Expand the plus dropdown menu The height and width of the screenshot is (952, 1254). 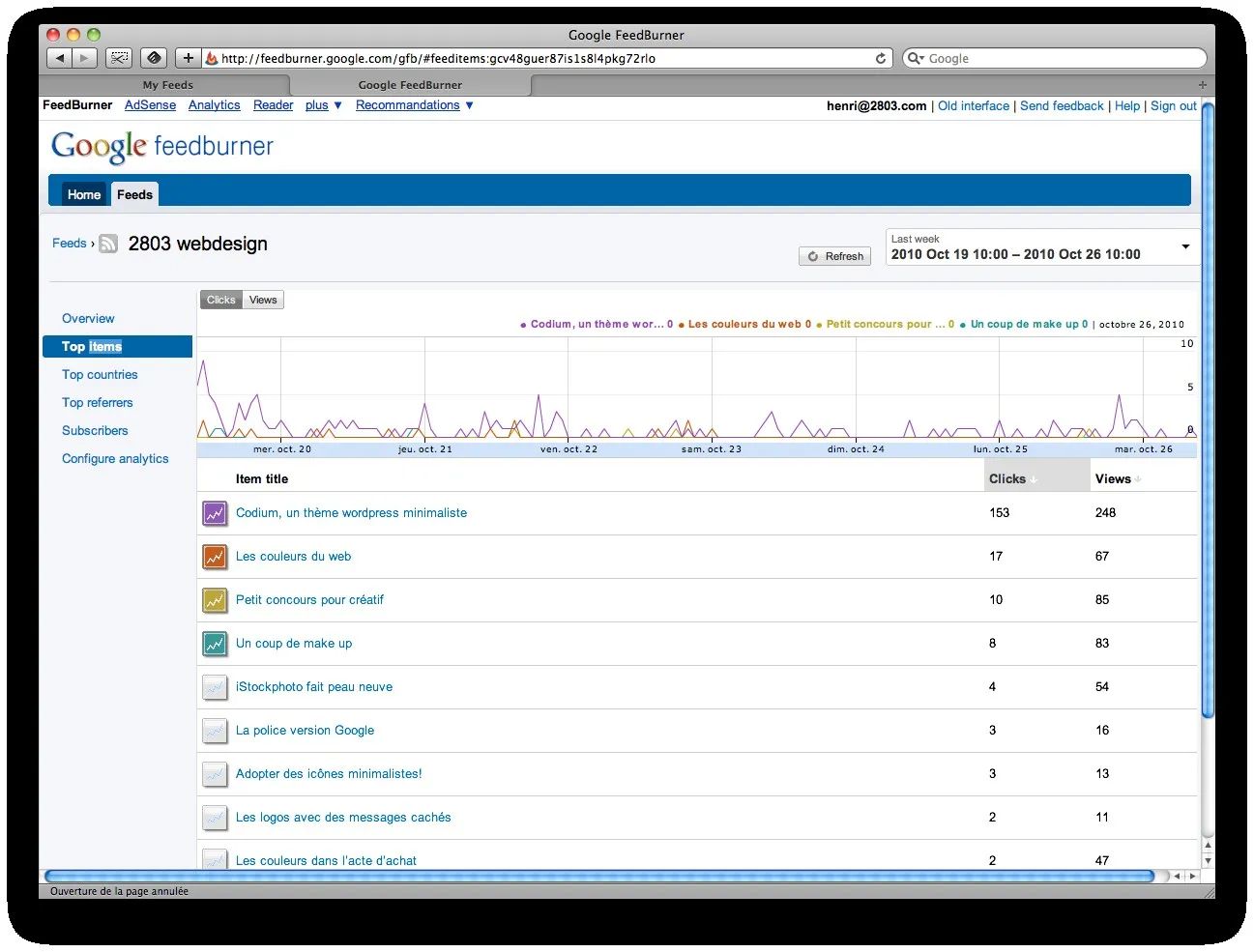[324, 105]
